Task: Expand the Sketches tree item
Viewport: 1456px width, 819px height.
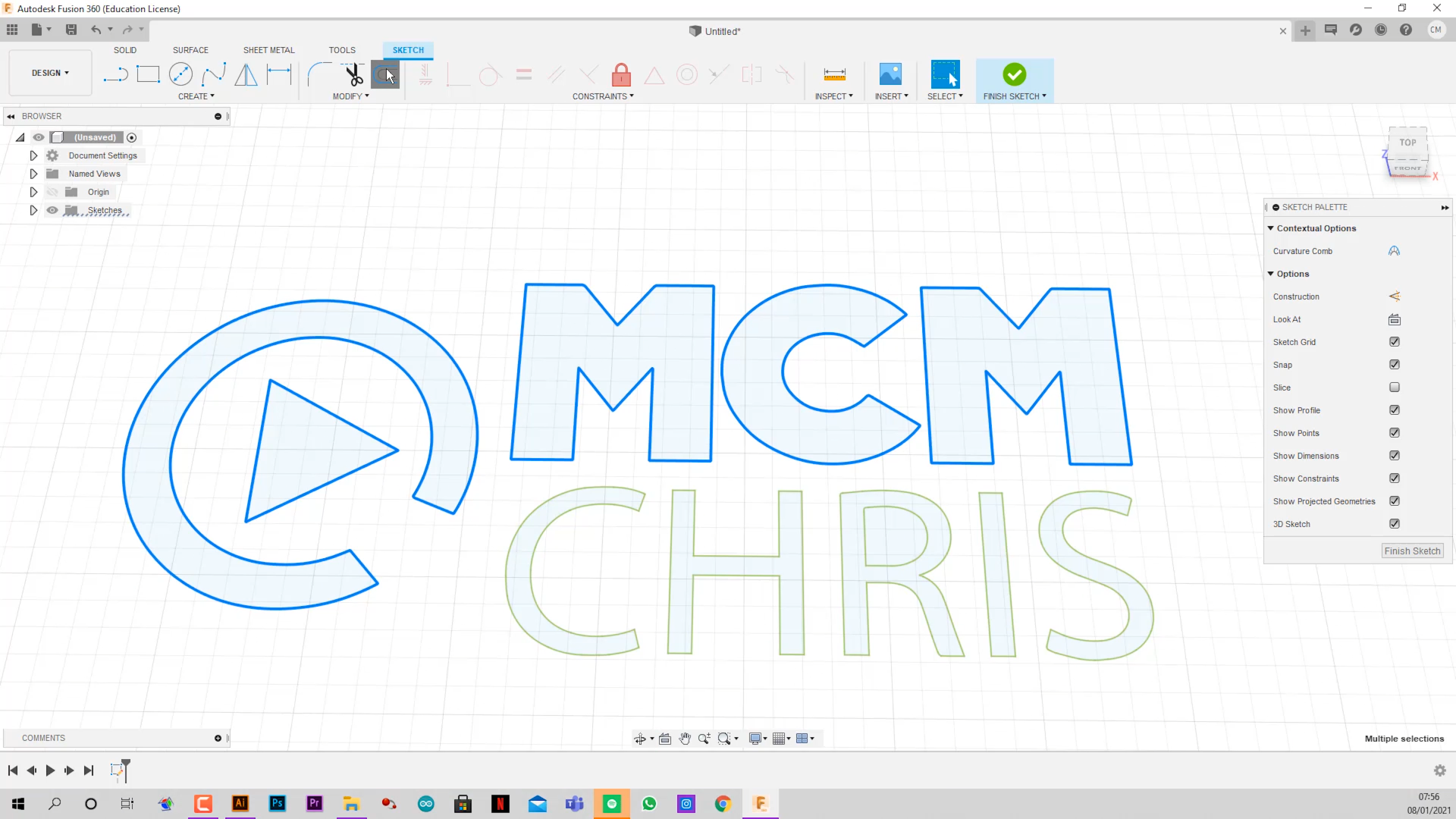Action: coord(33,210)
